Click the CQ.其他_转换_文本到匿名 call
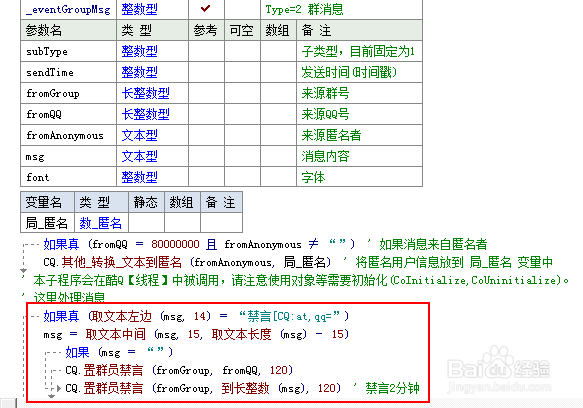Image resolution: width=583 pixels, height=408 pixels. 113,262
